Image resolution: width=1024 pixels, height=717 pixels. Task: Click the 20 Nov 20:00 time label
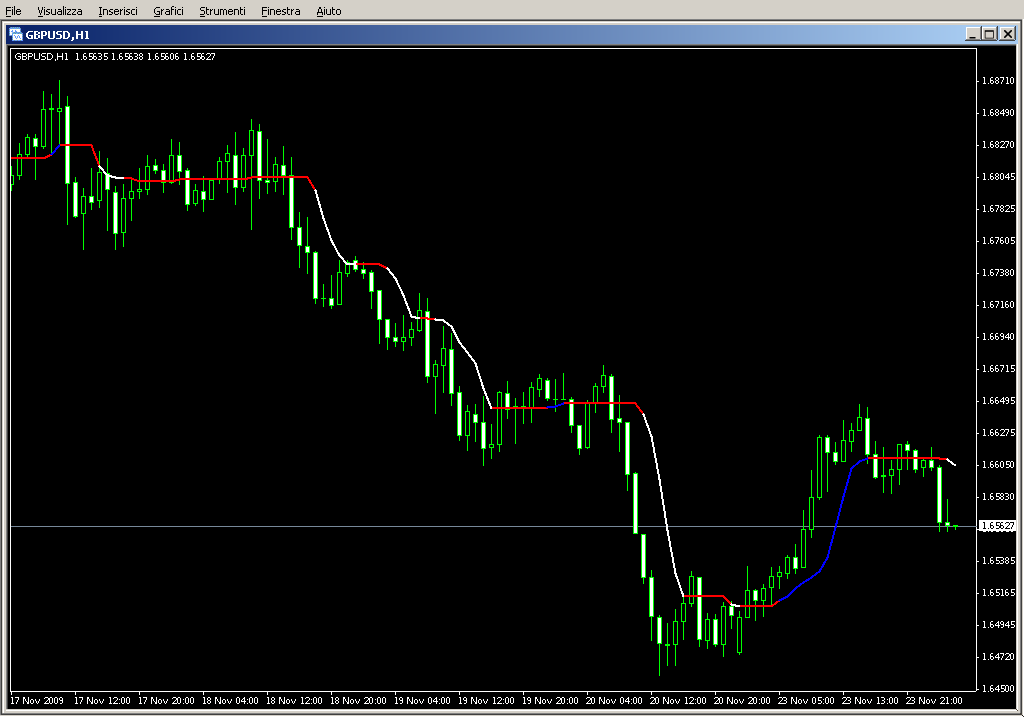point(742,701)
